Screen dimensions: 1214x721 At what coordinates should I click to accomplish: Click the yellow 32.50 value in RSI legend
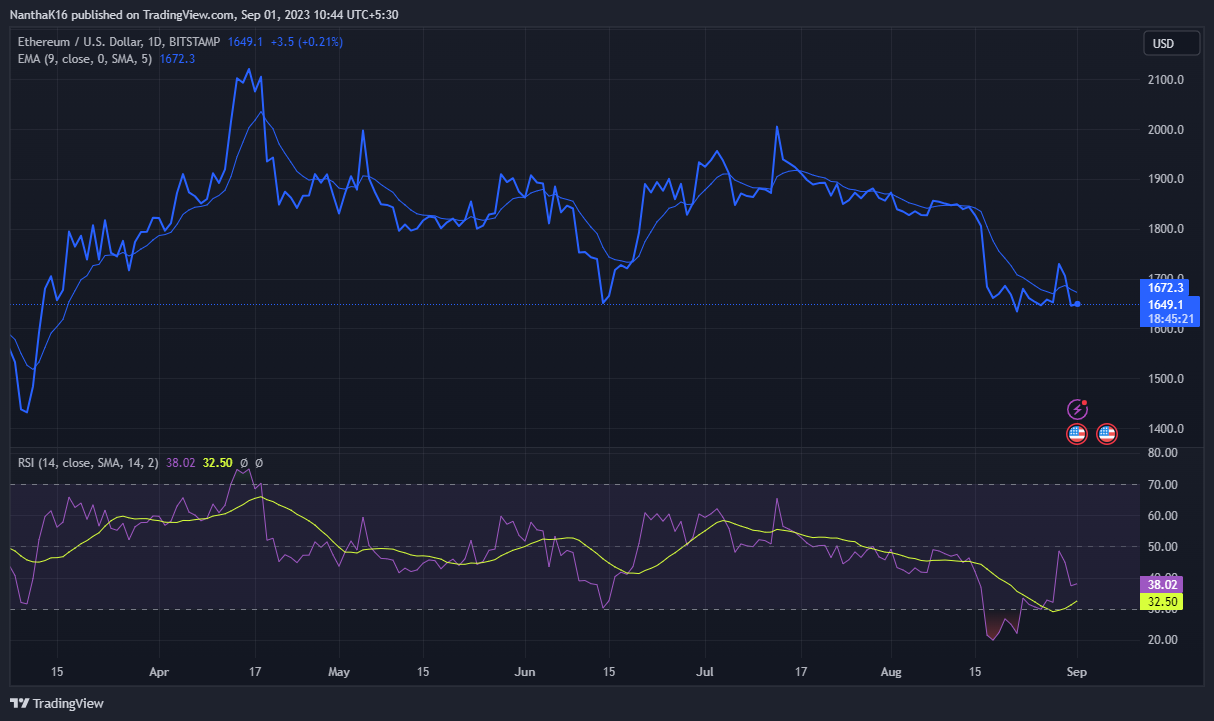tap(217, 463)
